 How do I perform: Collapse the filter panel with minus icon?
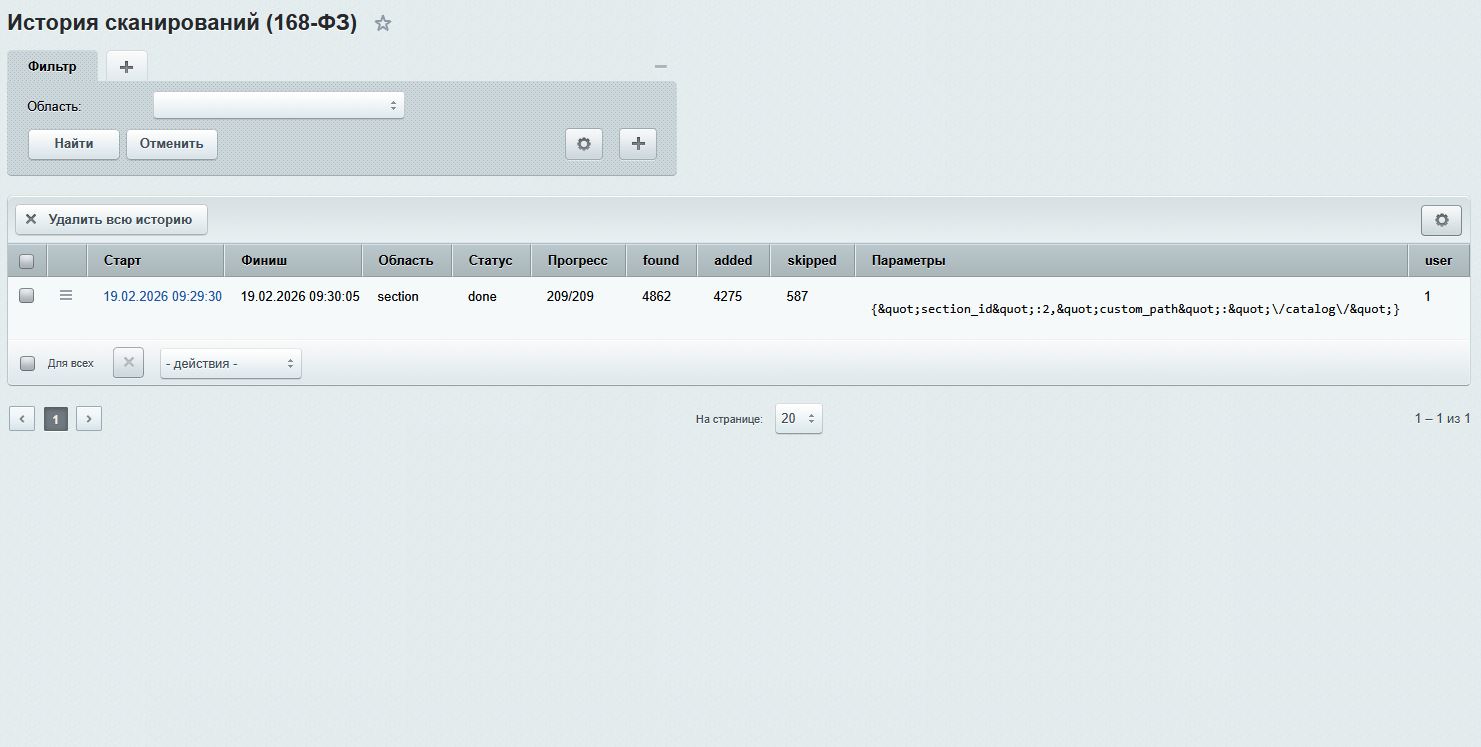[660, 67]
